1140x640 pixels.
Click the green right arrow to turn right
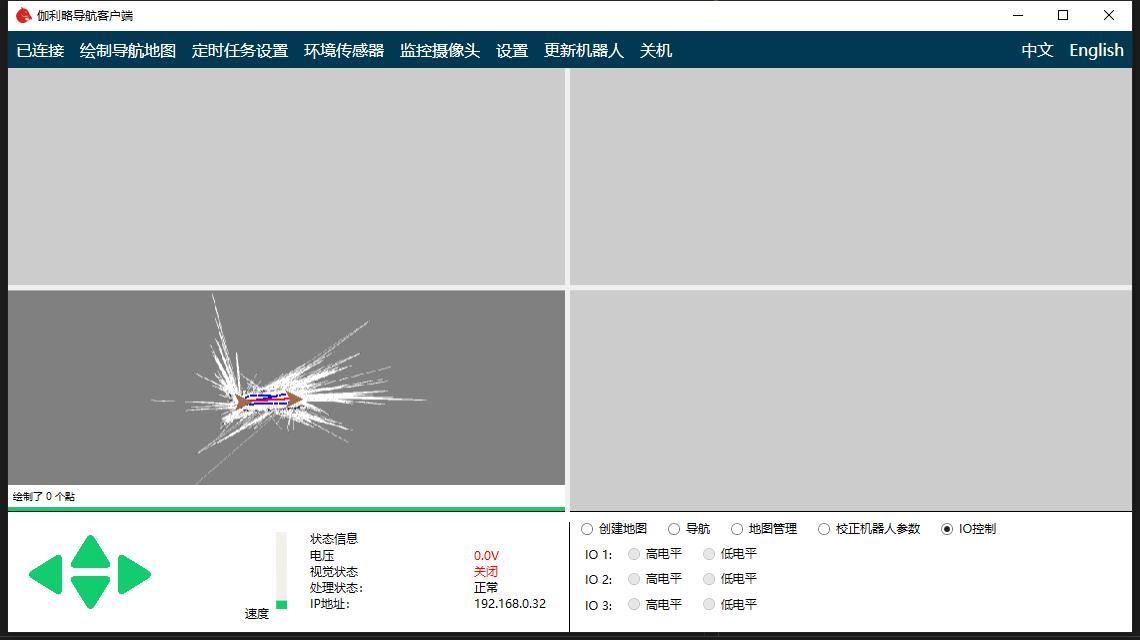pyautogui.click(x=134, y=574)
